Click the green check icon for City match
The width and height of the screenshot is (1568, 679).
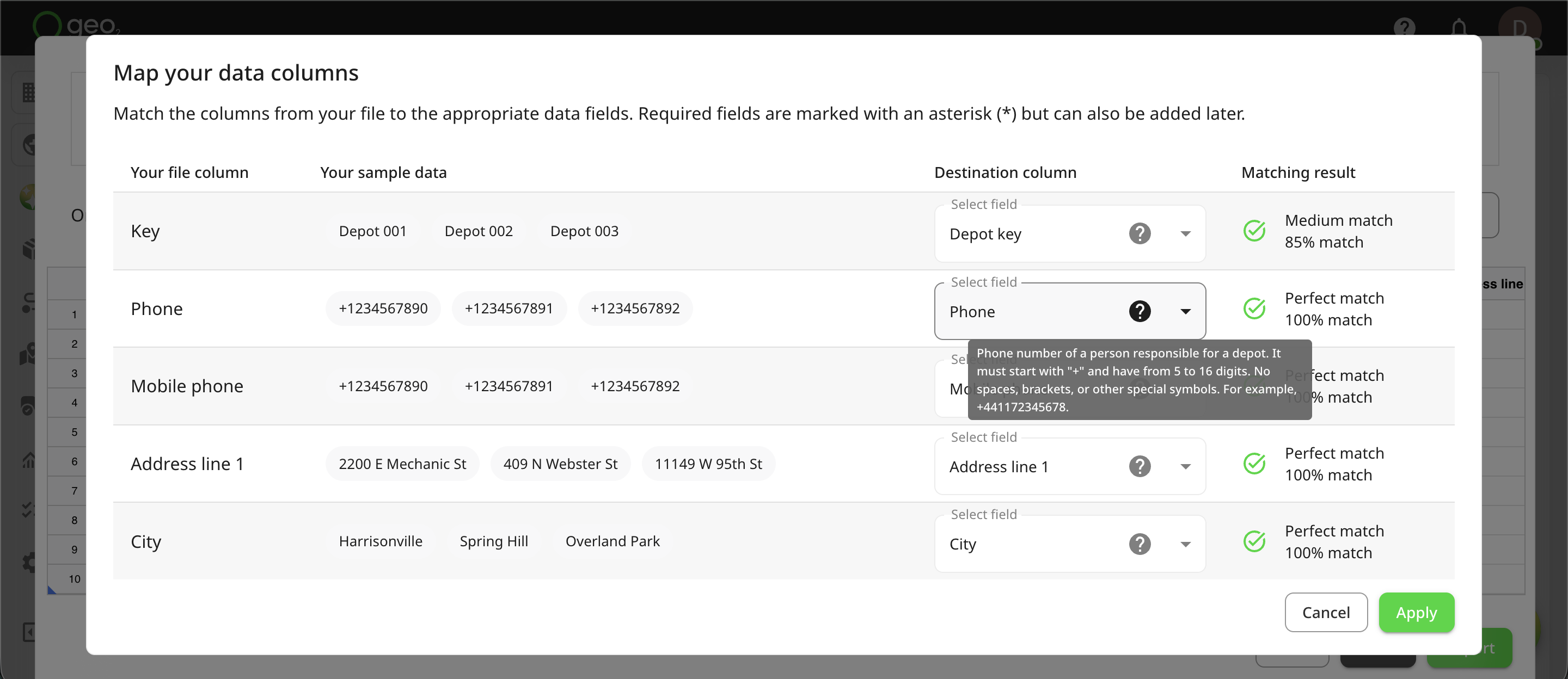tap(1254, 541)
